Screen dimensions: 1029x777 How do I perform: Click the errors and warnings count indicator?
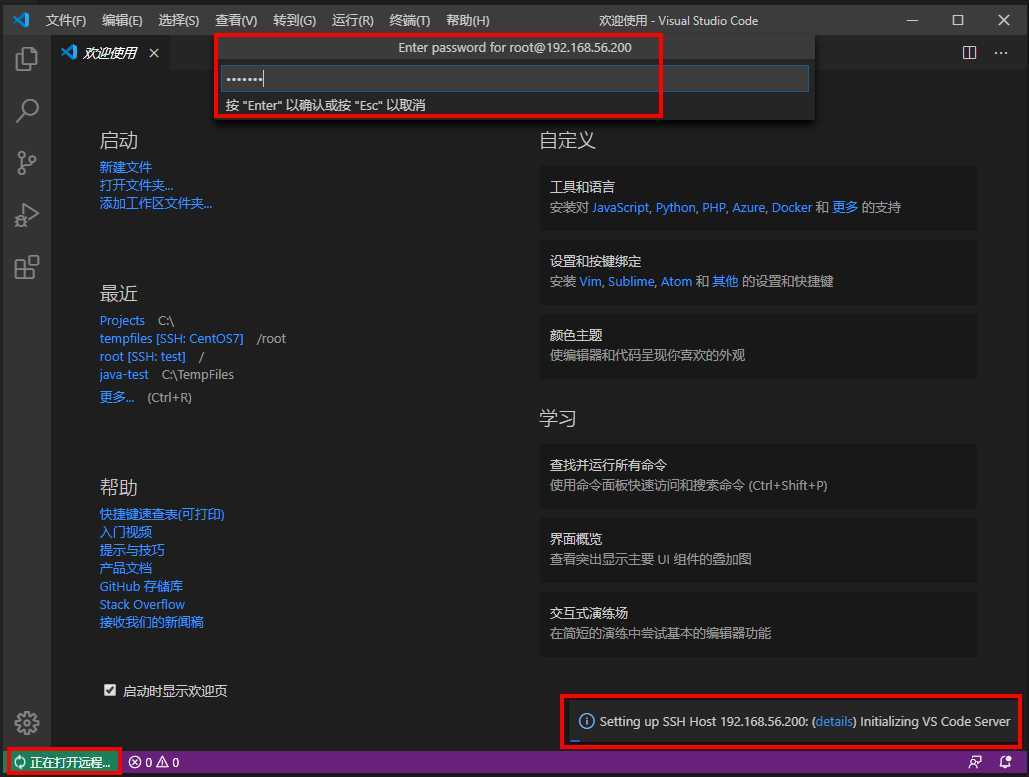154,762
